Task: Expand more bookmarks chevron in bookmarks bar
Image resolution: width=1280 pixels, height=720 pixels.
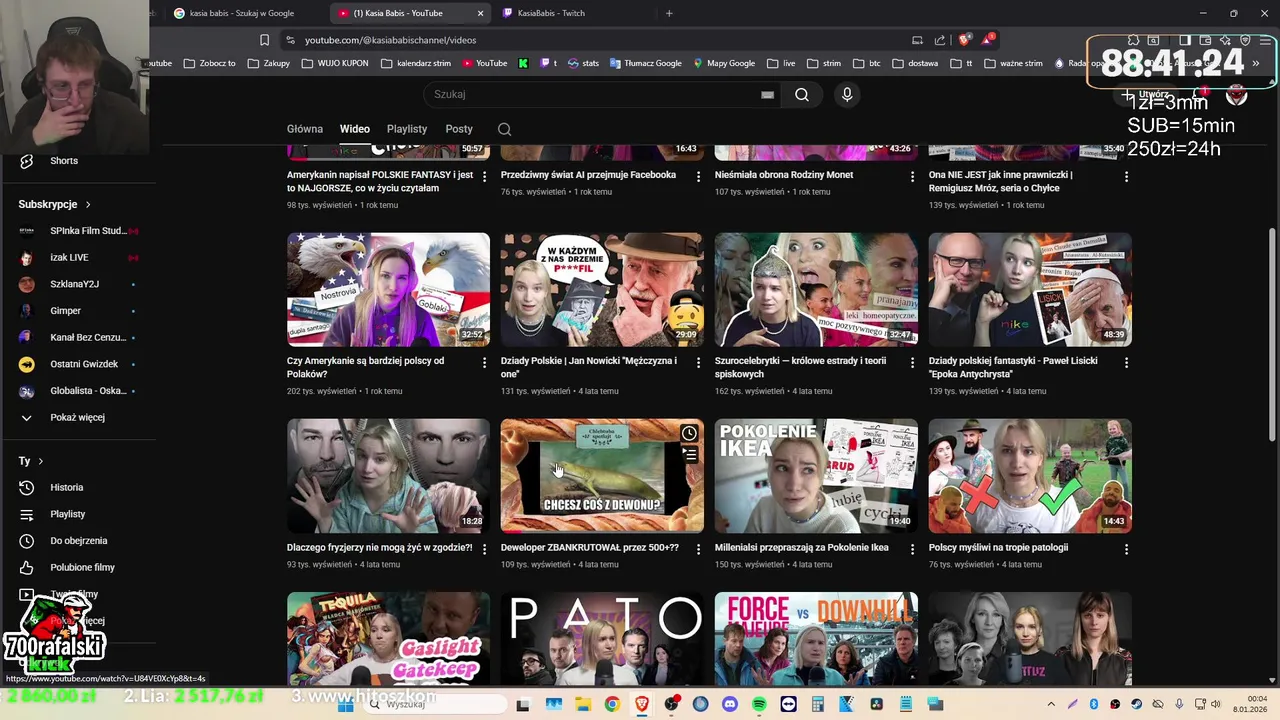Action: (1256, 63)
